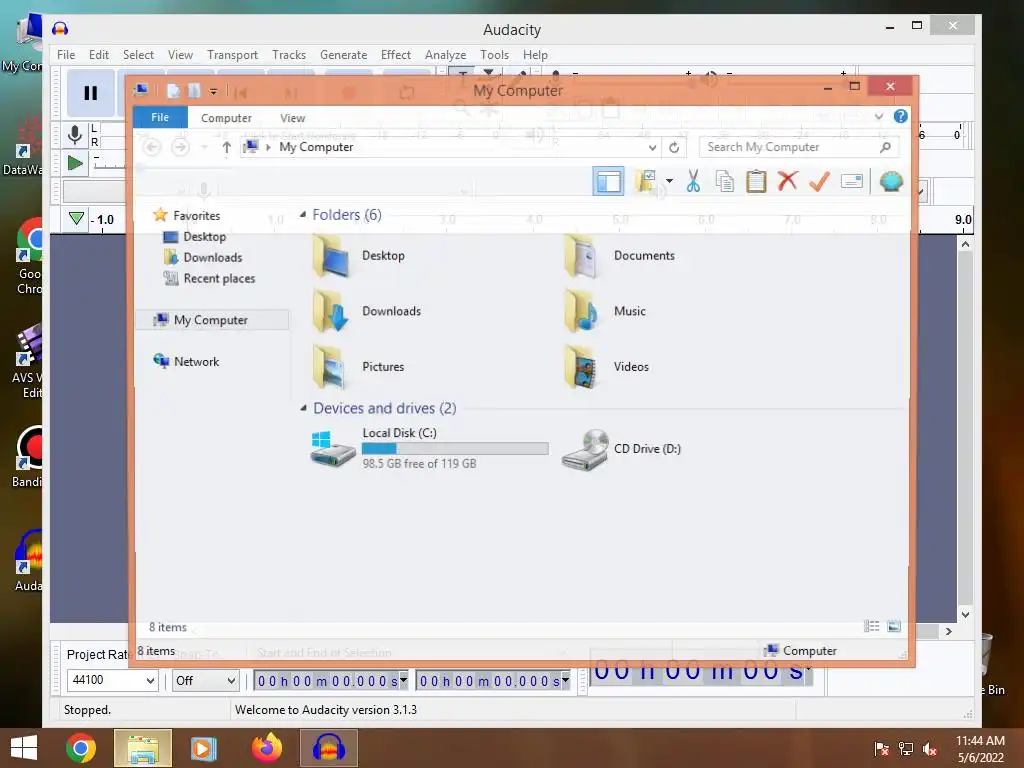Click the red X Delete icon

788,181
